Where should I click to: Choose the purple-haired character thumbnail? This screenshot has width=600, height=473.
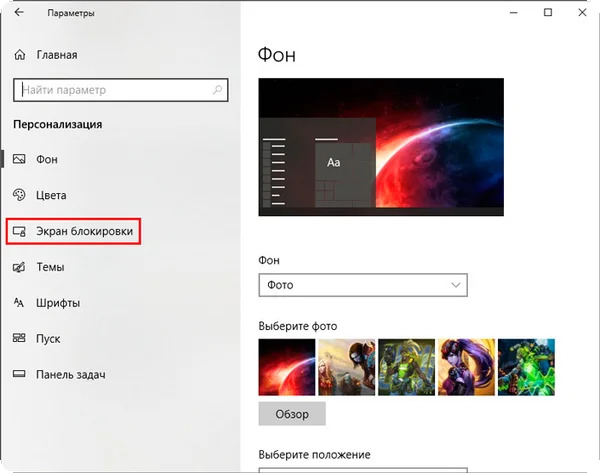[x=466, y=367]
